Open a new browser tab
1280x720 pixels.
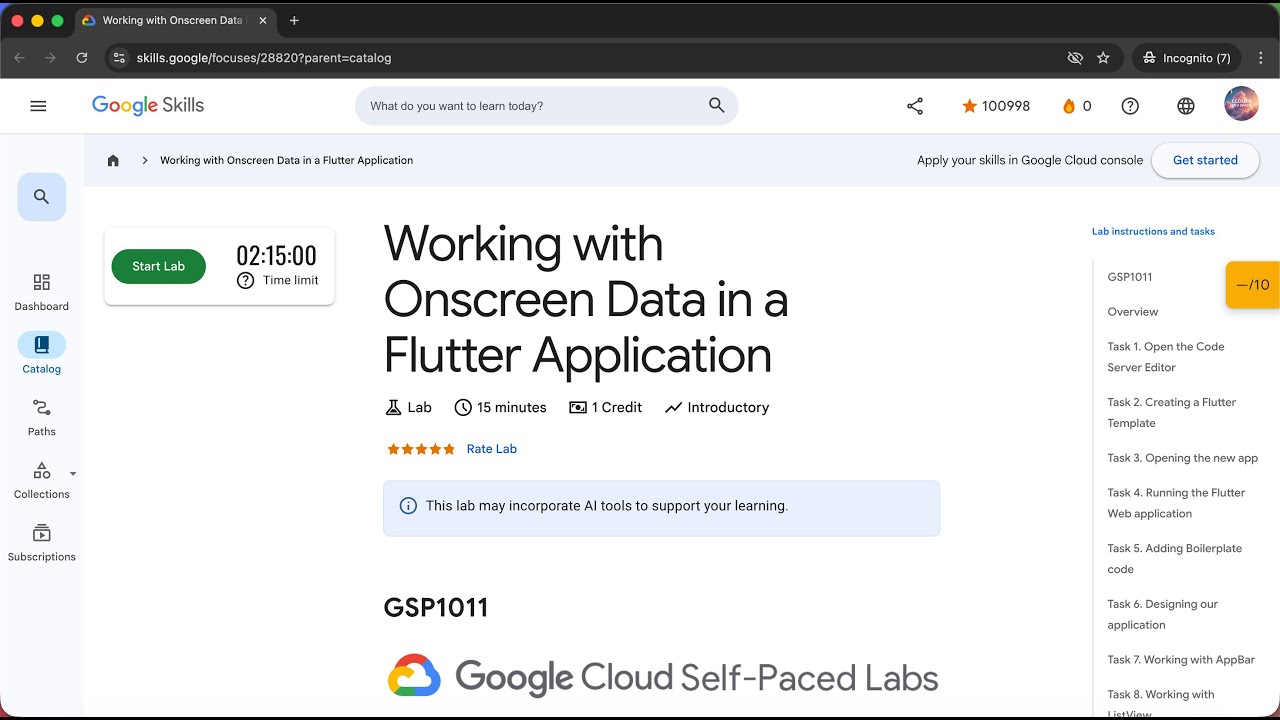coord(294,20)
